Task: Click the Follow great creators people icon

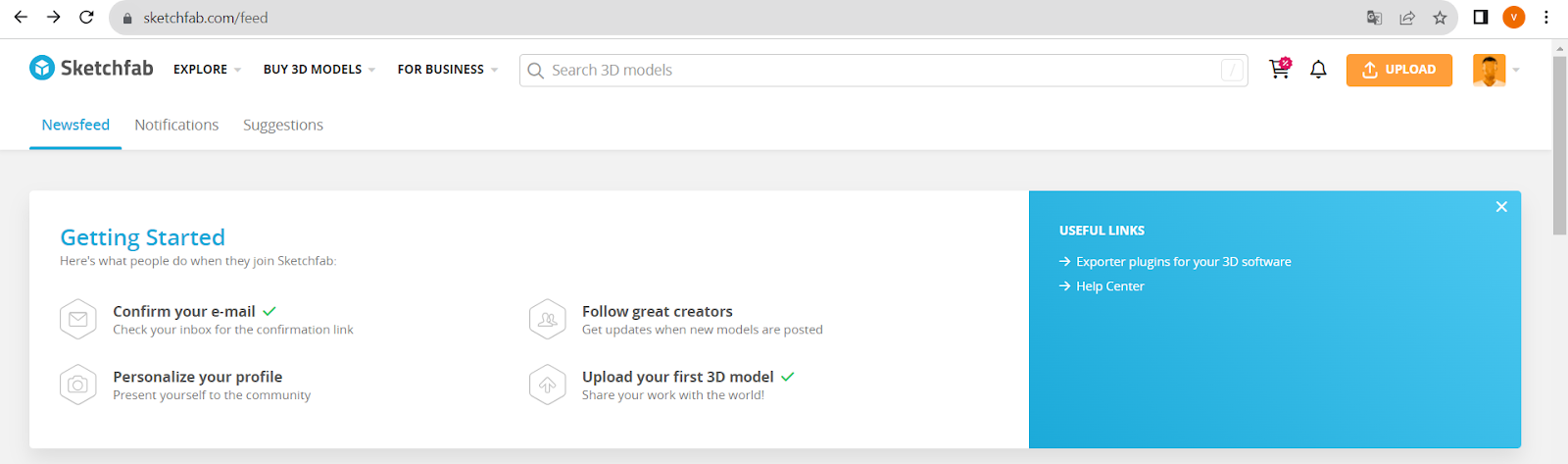Action: click(x=548, y=320)
